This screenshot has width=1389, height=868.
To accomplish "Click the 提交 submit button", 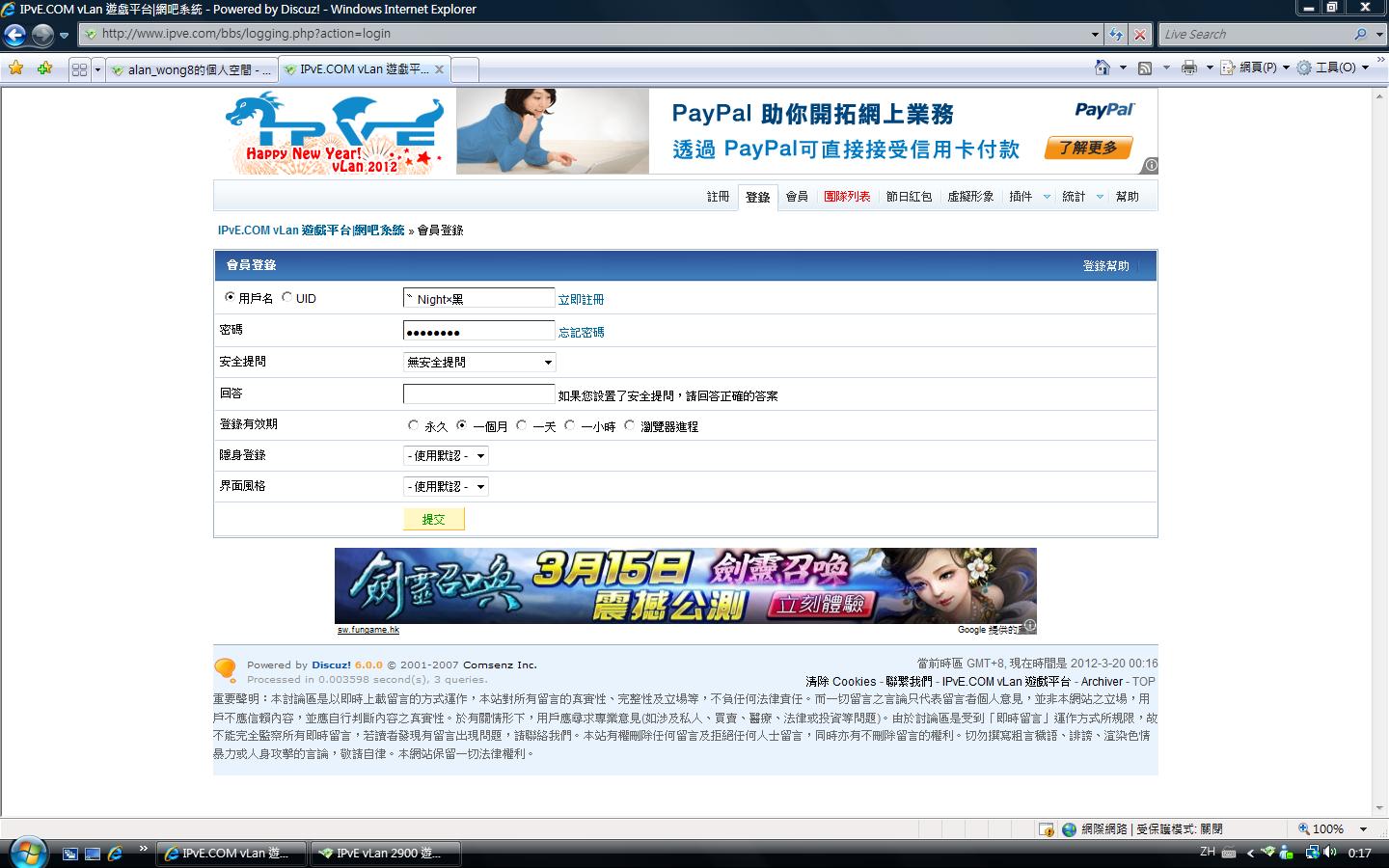I will (433, 519).
